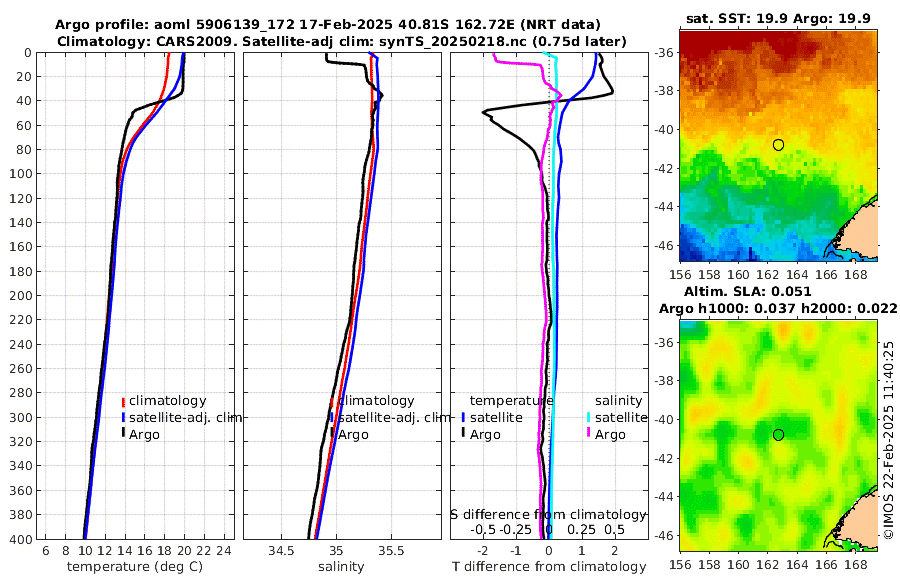Click 'Argo' legend text in salinity panel
The height and width of the screenshot is (580, 900).
(353, 435)
